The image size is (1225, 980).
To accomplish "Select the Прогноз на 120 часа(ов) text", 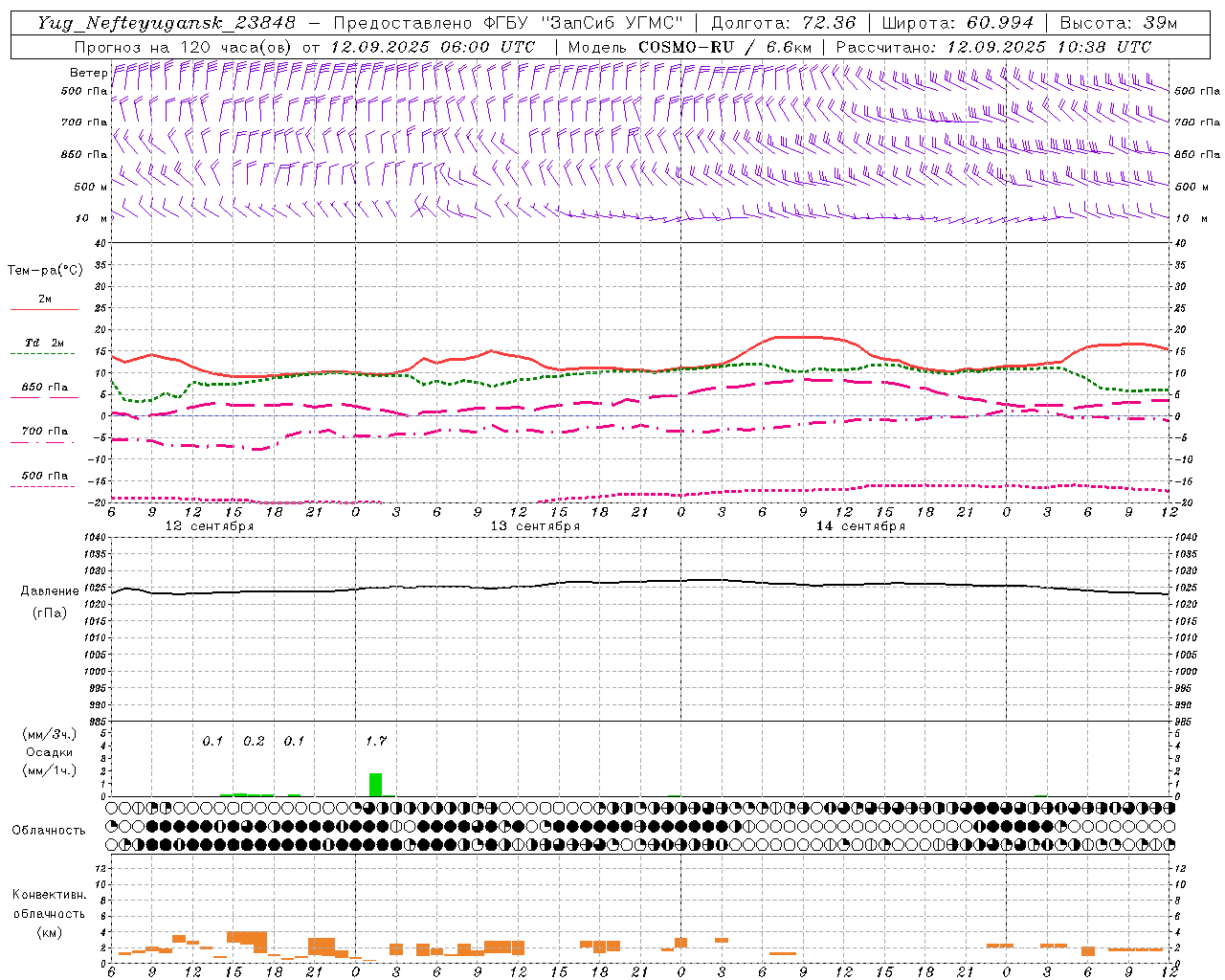I will point(185,47).
